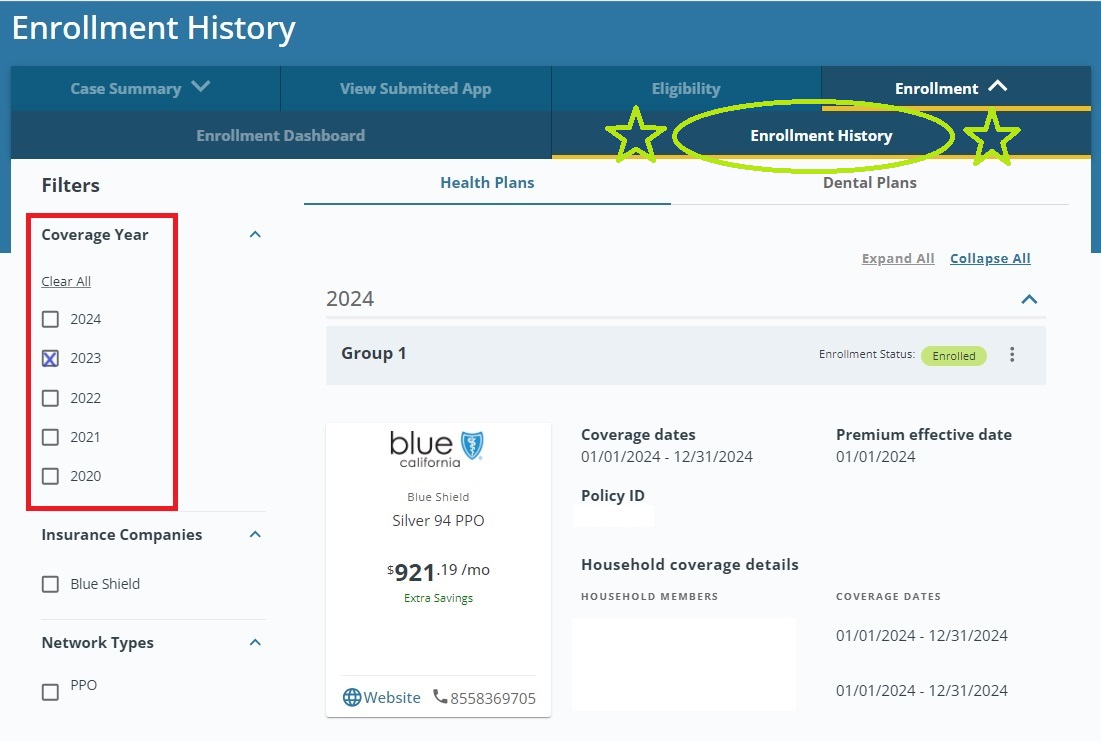Go to the Eligibility tab
The height and width of the screenshot is (741, 1101).
tap(685, 89)
